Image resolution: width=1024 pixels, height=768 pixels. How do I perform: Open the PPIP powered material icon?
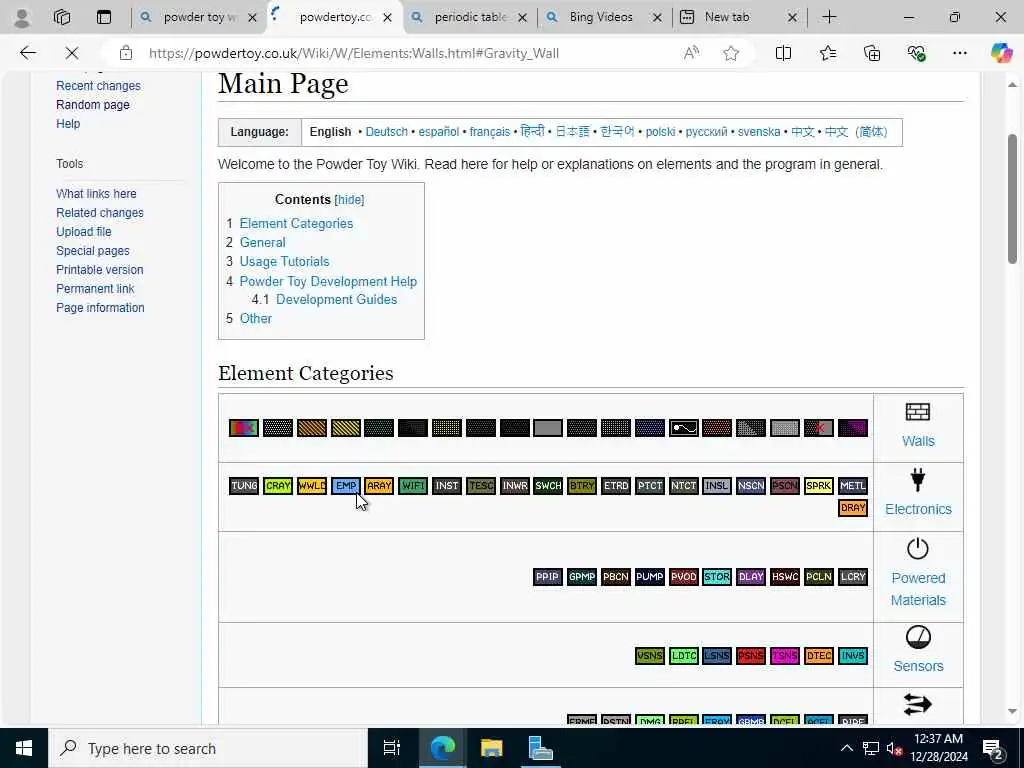[548, 577]
